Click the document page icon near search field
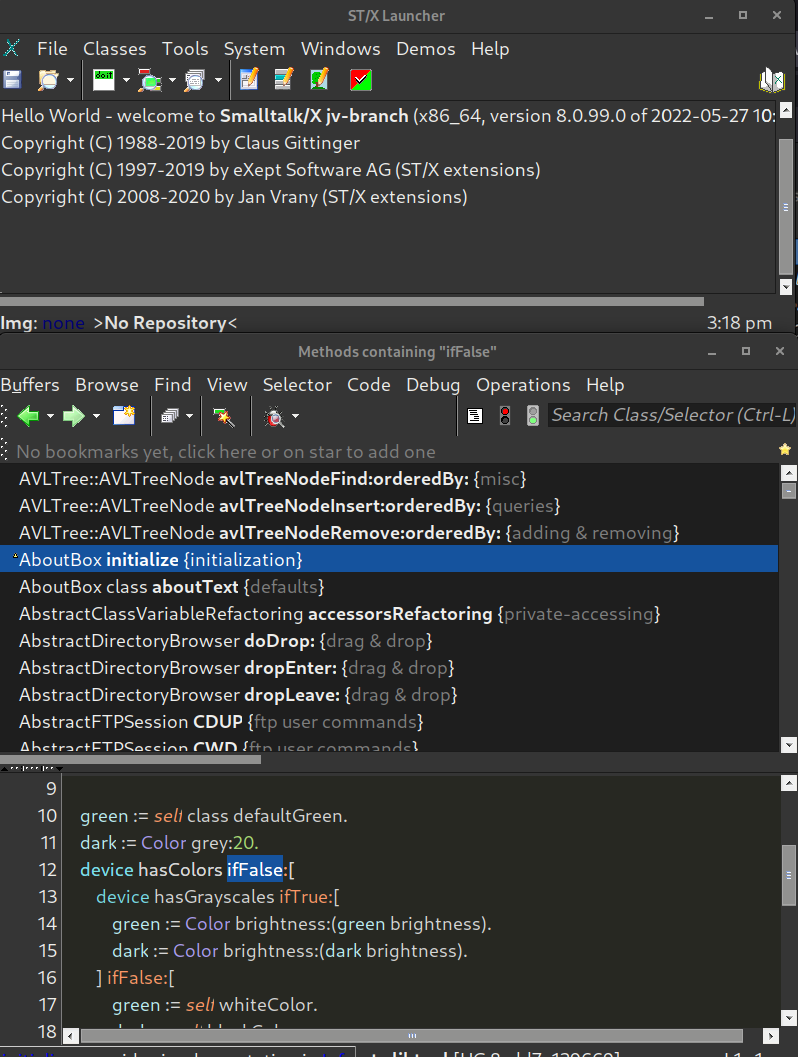Screen dimensions: 798x1057 pyautogui.click(x=475, y=416)
